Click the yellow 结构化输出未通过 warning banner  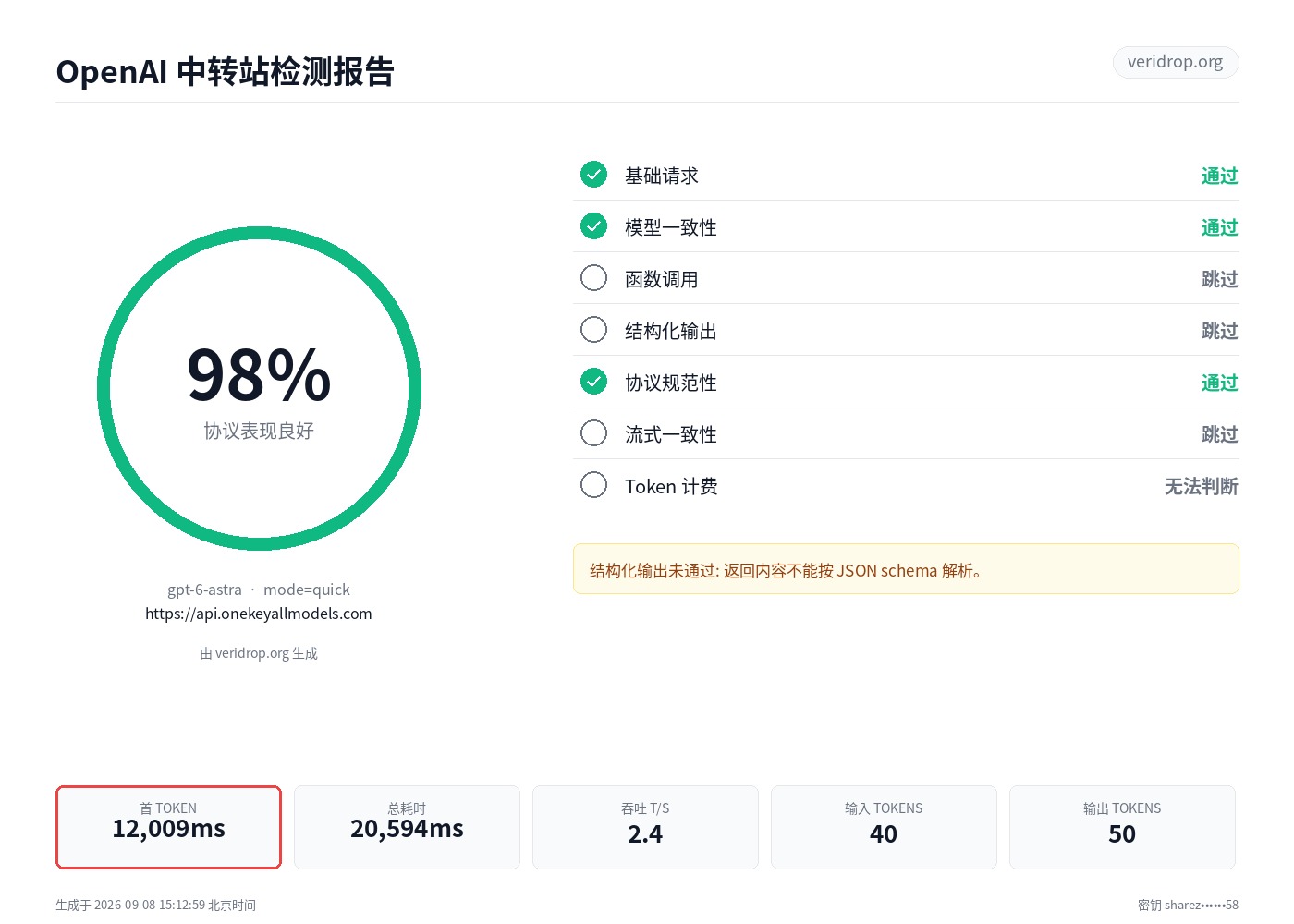pyautogui.click(x=906, y=569)
